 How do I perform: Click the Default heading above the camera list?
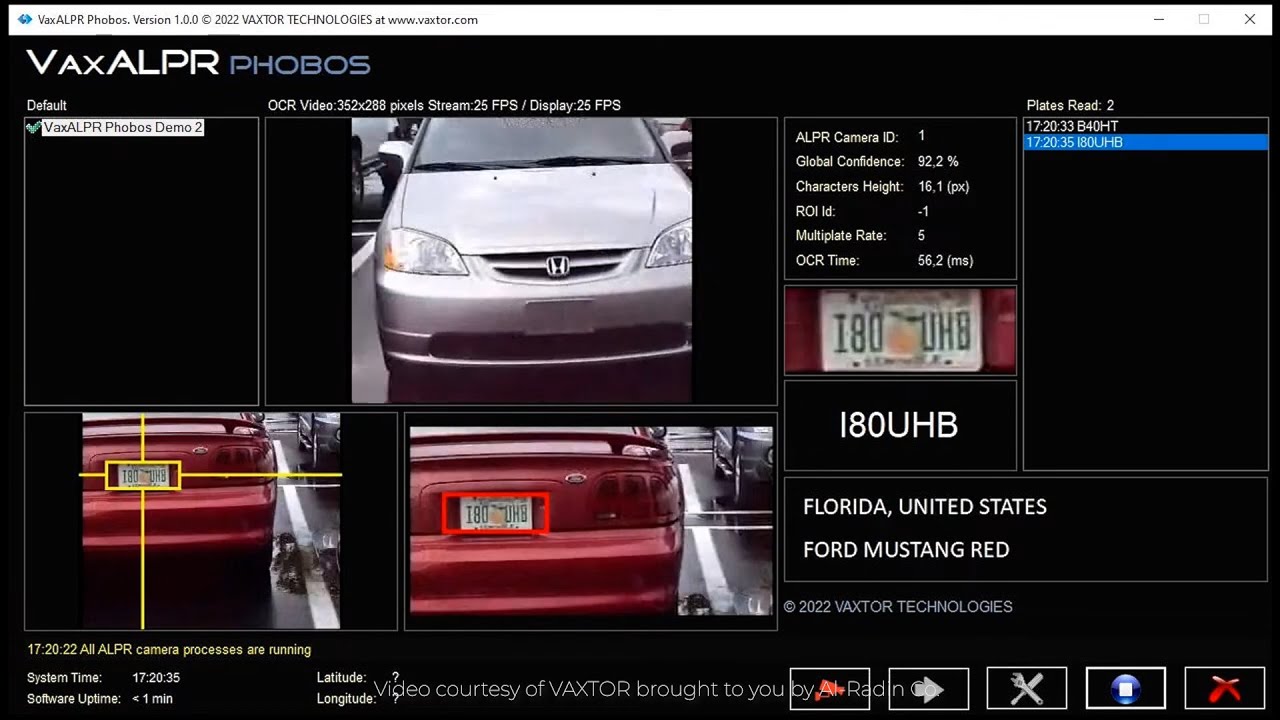tap(47, 105)
